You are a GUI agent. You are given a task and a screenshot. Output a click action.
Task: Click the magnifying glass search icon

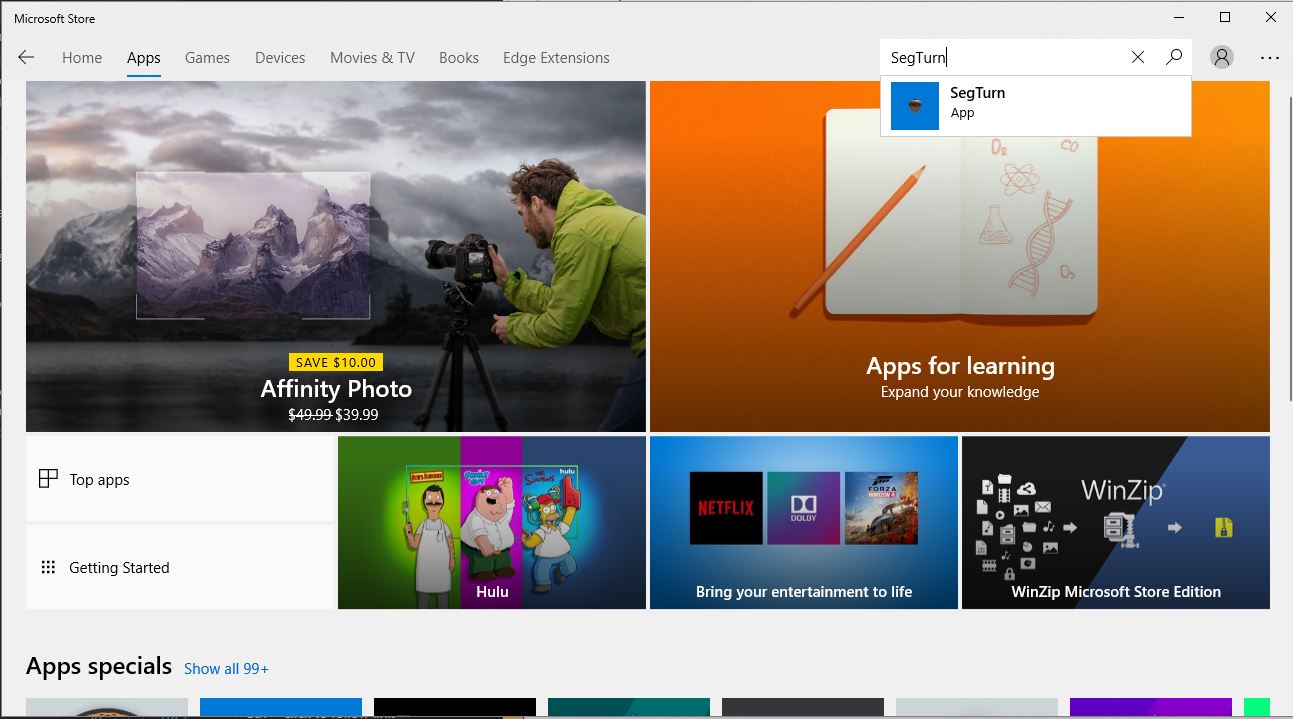pos(1174,58)
